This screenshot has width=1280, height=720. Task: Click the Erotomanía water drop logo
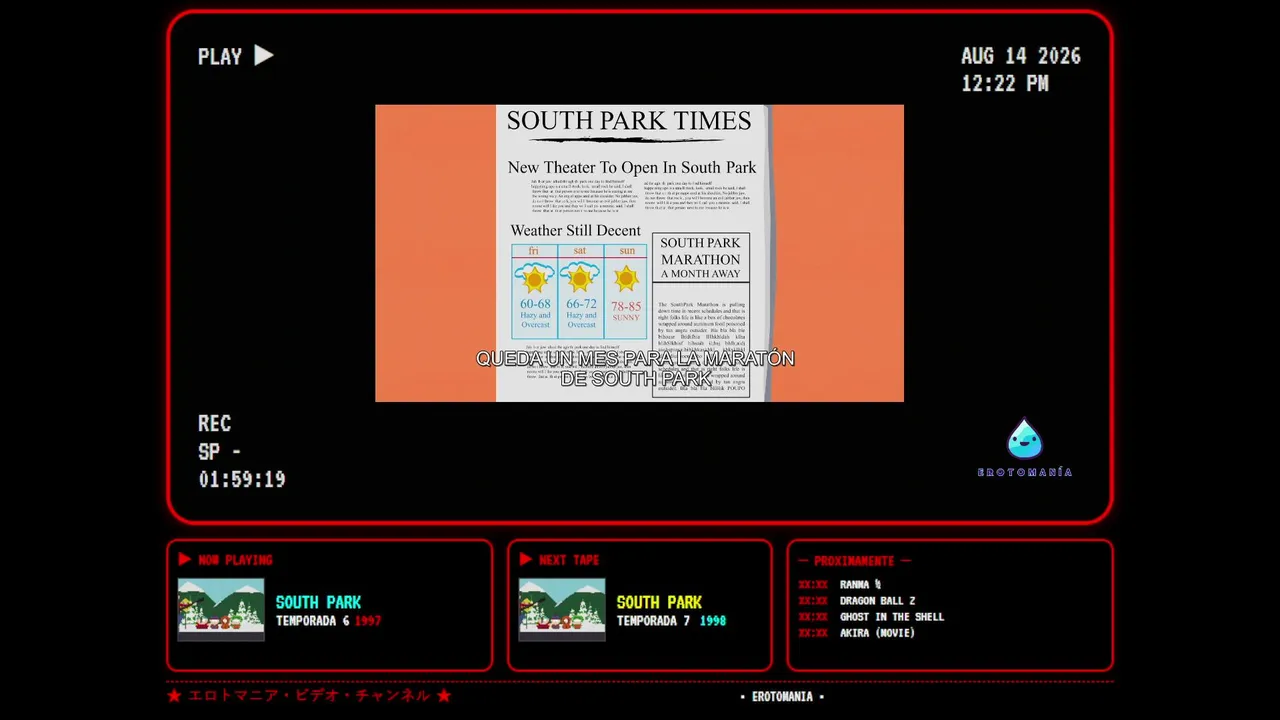[x=1024, y=439]
